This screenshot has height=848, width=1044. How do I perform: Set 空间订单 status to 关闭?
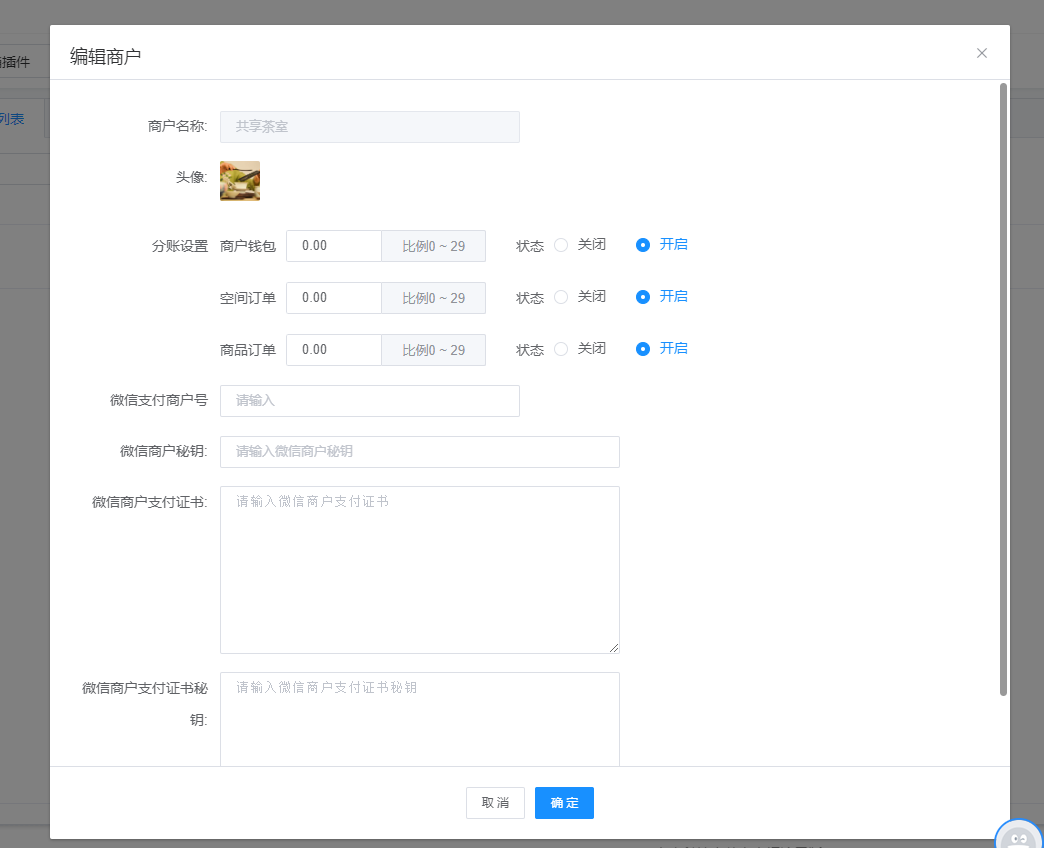(x=561, y=297)
